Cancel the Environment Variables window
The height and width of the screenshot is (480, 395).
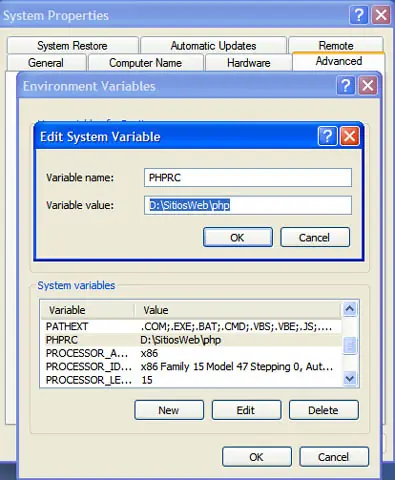tap(334, 457)
